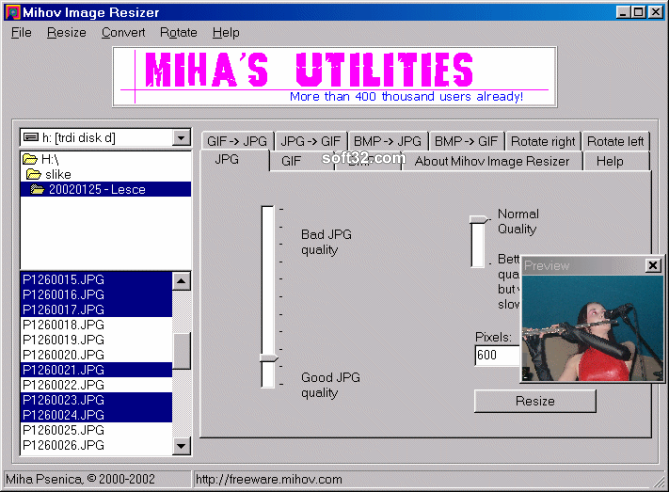Click the Miha's Utilities banner
669x492 pixels.
tap(334, 77)
